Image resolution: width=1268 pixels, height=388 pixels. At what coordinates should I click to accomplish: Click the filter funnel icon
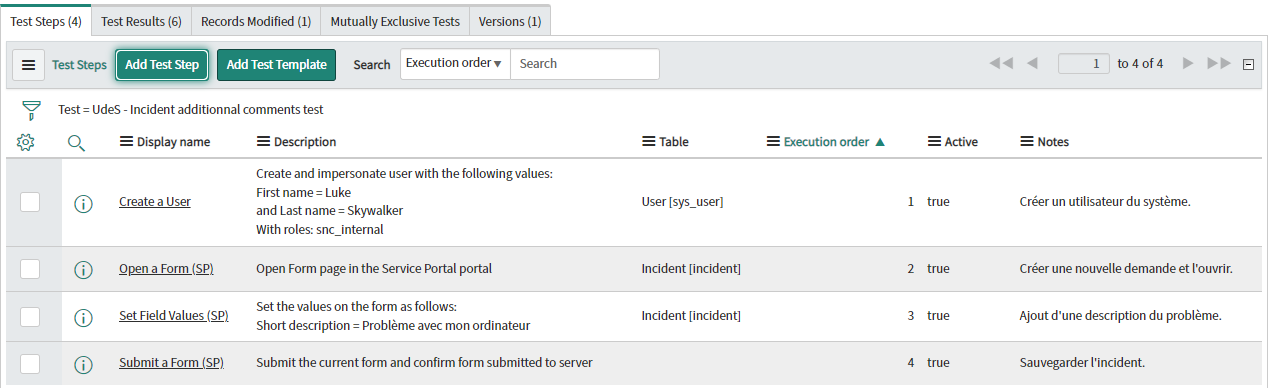point(32,109)
